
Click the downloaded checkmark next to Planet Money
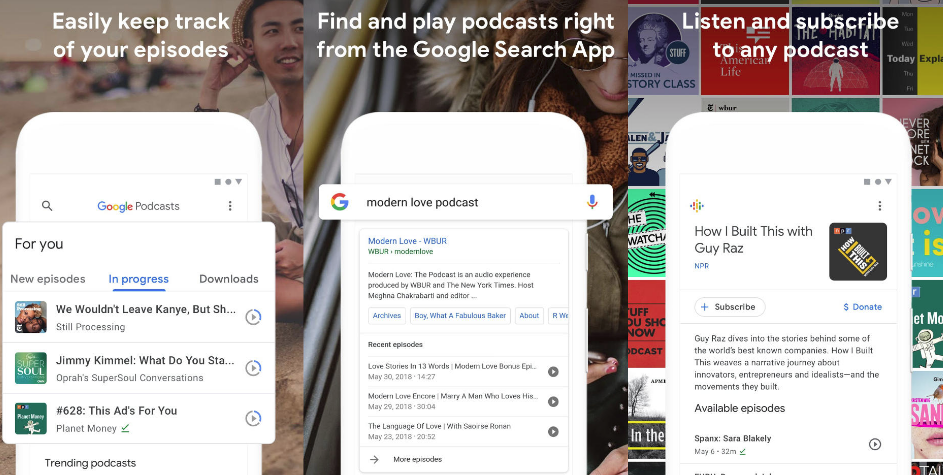tap(125, 428)
